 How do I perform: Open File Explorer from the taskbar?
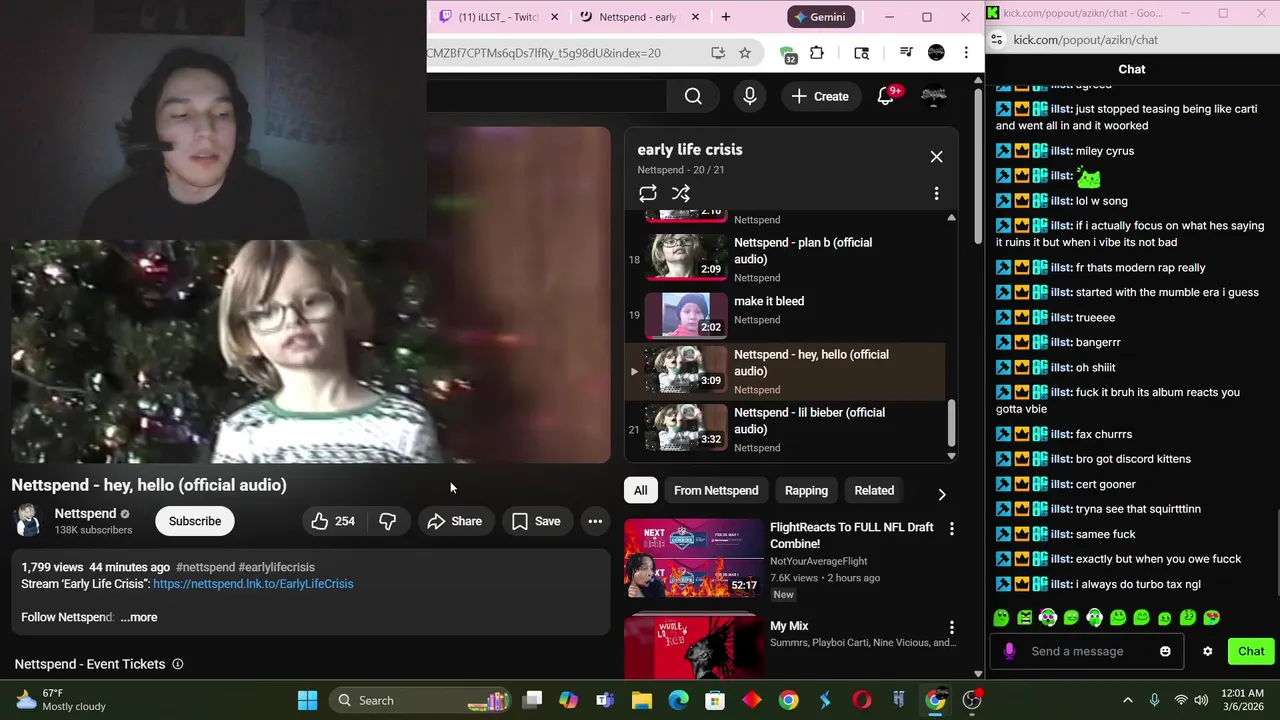tap(641, 700)
